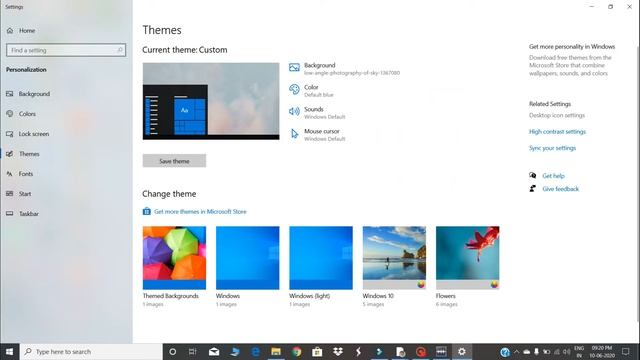The image size is (640, 360).
Task: Click the search magnifier in Find a setting
Action: (120, 50)
